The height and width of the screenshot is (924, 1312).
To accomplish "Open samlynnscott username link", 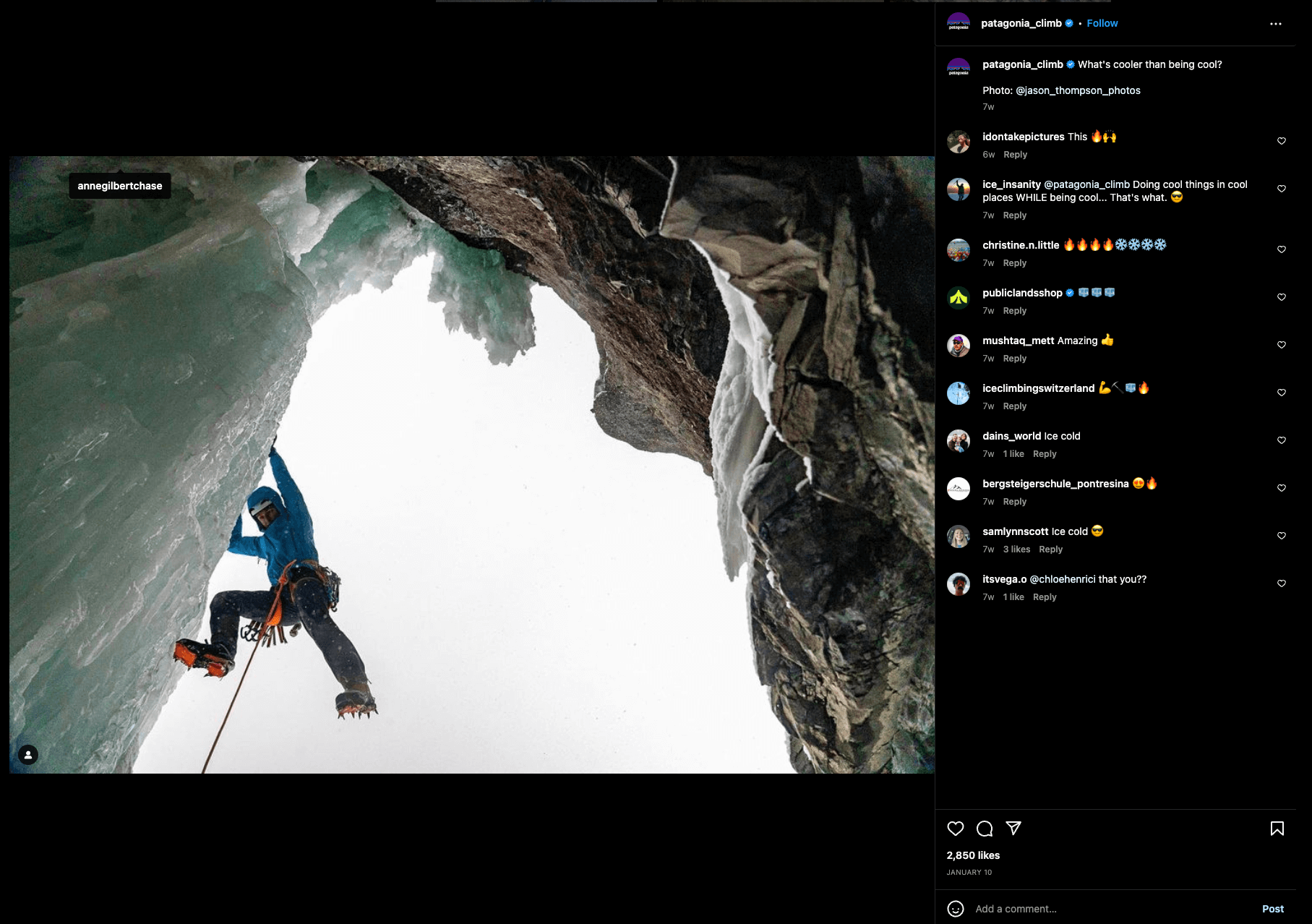I will (1016, 531).
